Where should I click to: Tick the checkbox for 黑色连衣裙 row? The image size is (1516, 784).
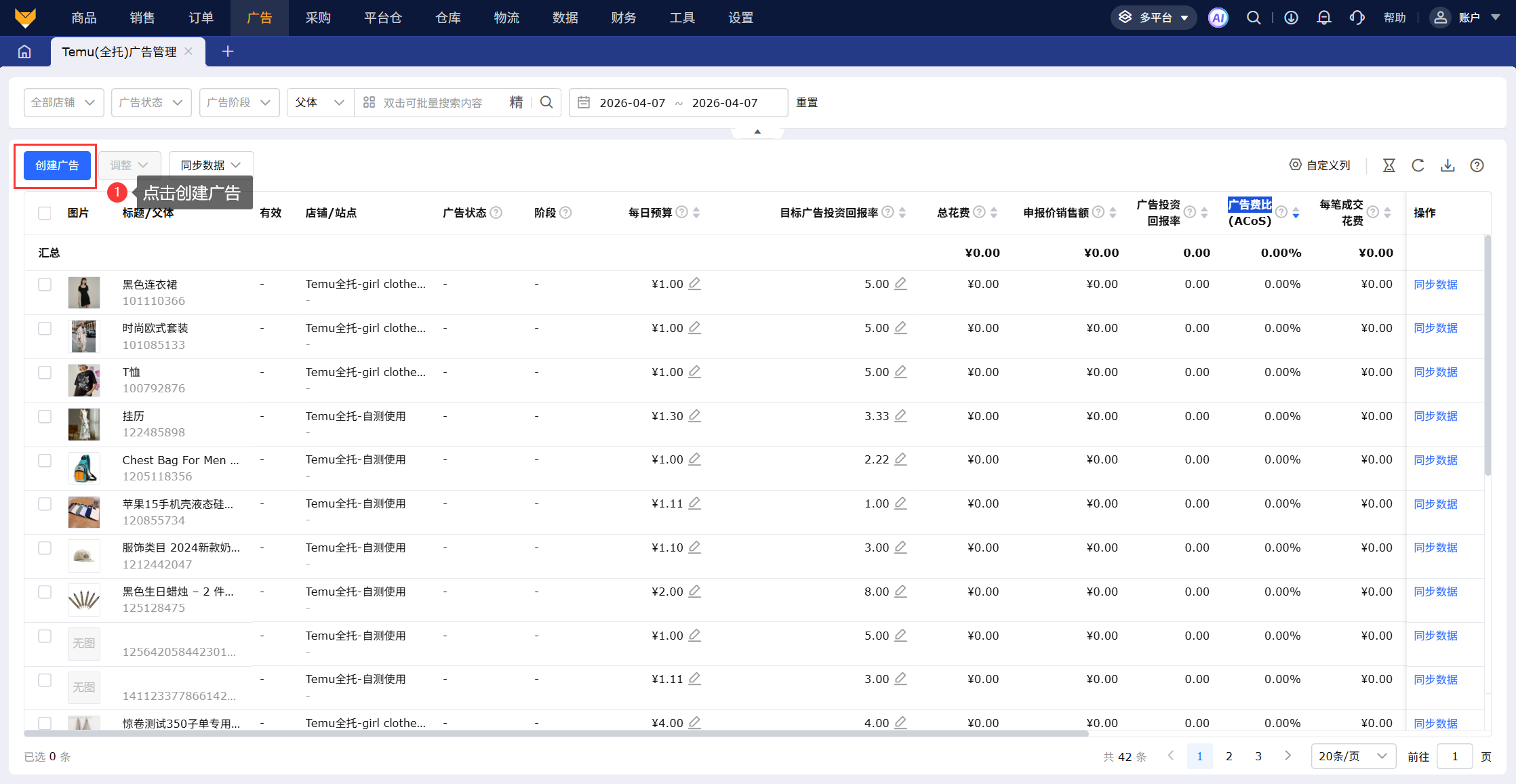45,285
